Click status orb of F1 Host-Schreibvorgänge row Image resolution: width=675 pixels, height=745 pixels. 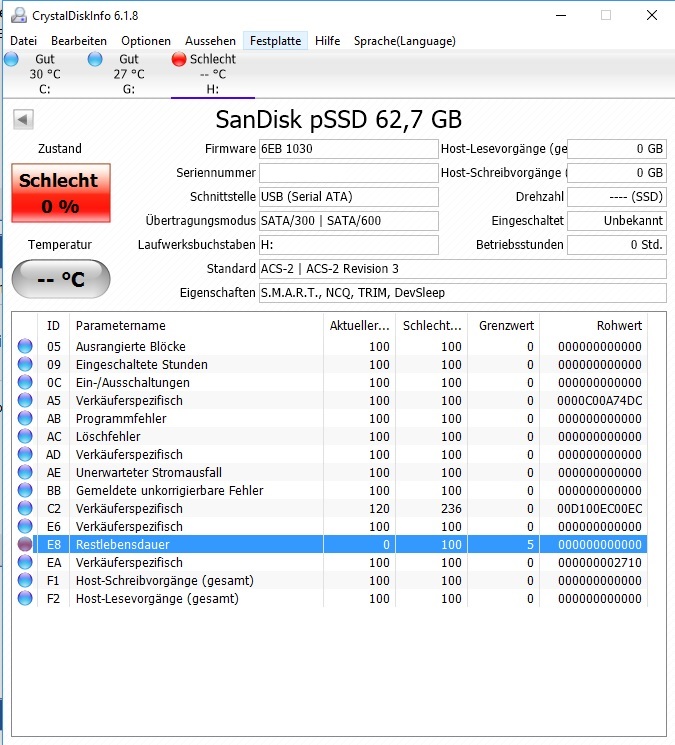coord(25,581)
